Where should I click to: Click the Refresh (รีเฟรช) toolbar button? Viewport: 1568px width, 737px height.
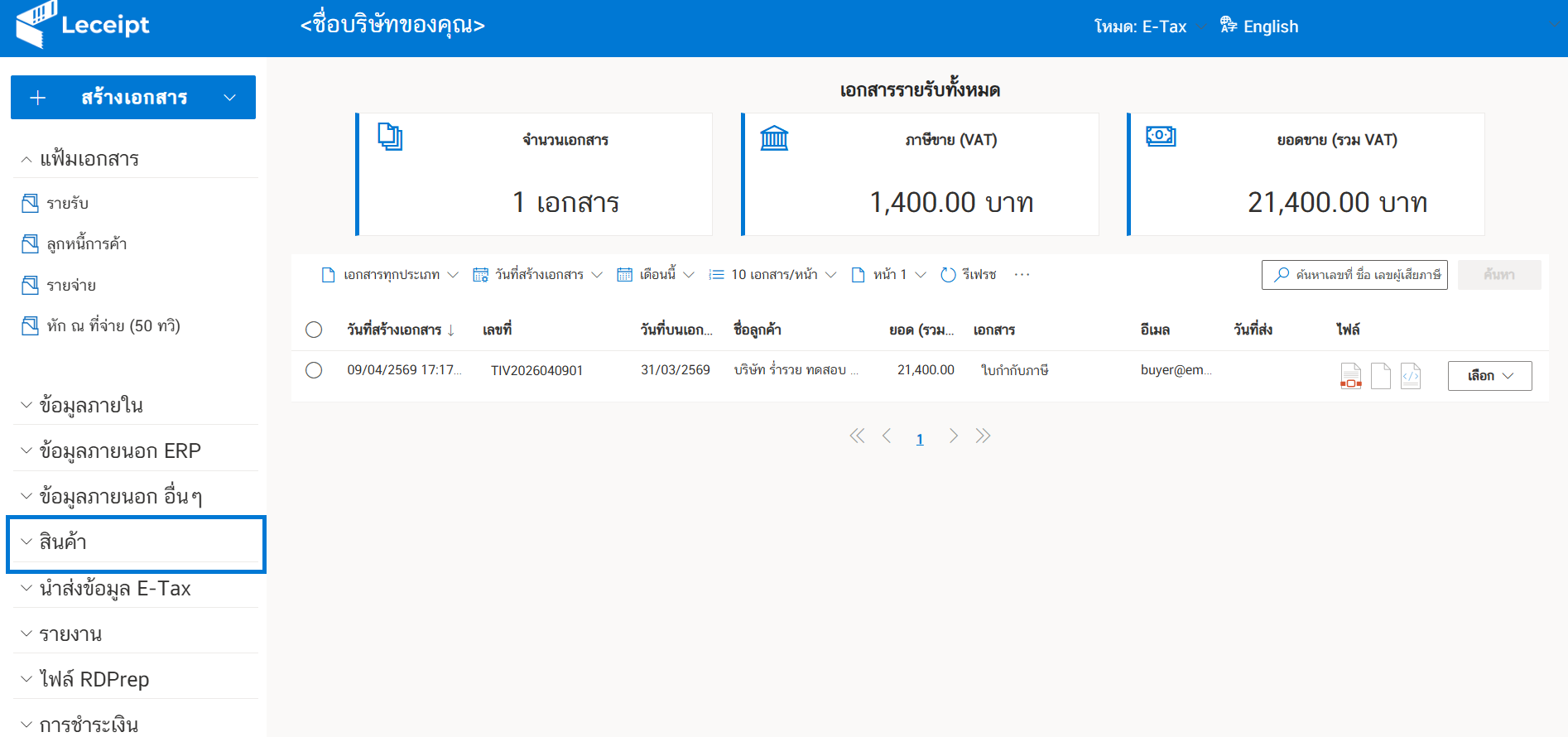coord(969,275)
